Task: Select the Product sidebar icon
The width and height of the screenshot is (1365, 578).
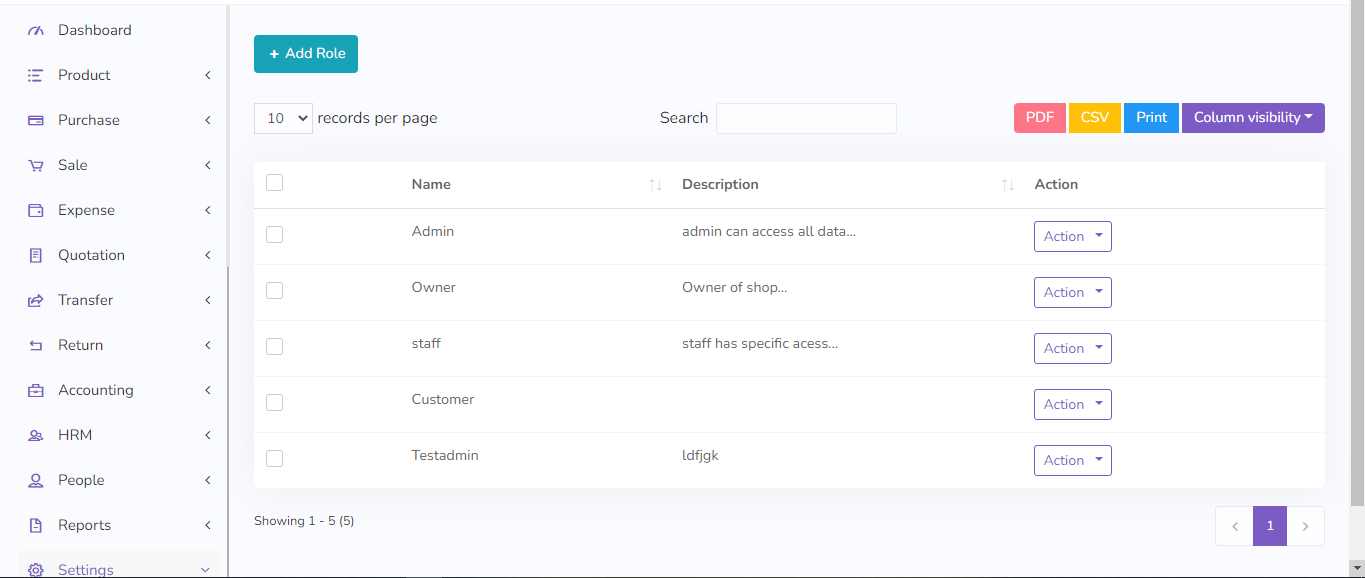Action: [34, 74]
